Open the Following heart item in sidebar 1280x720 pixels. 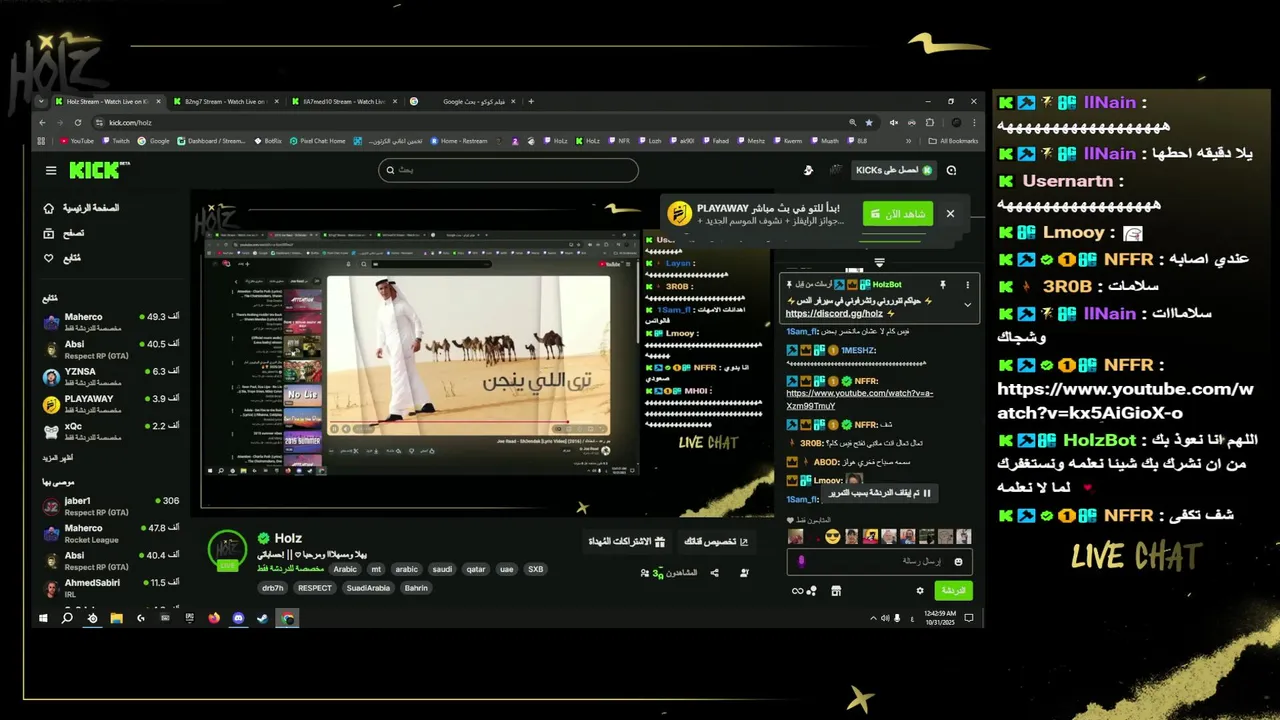pyautogui.click(x=61, y=258)
